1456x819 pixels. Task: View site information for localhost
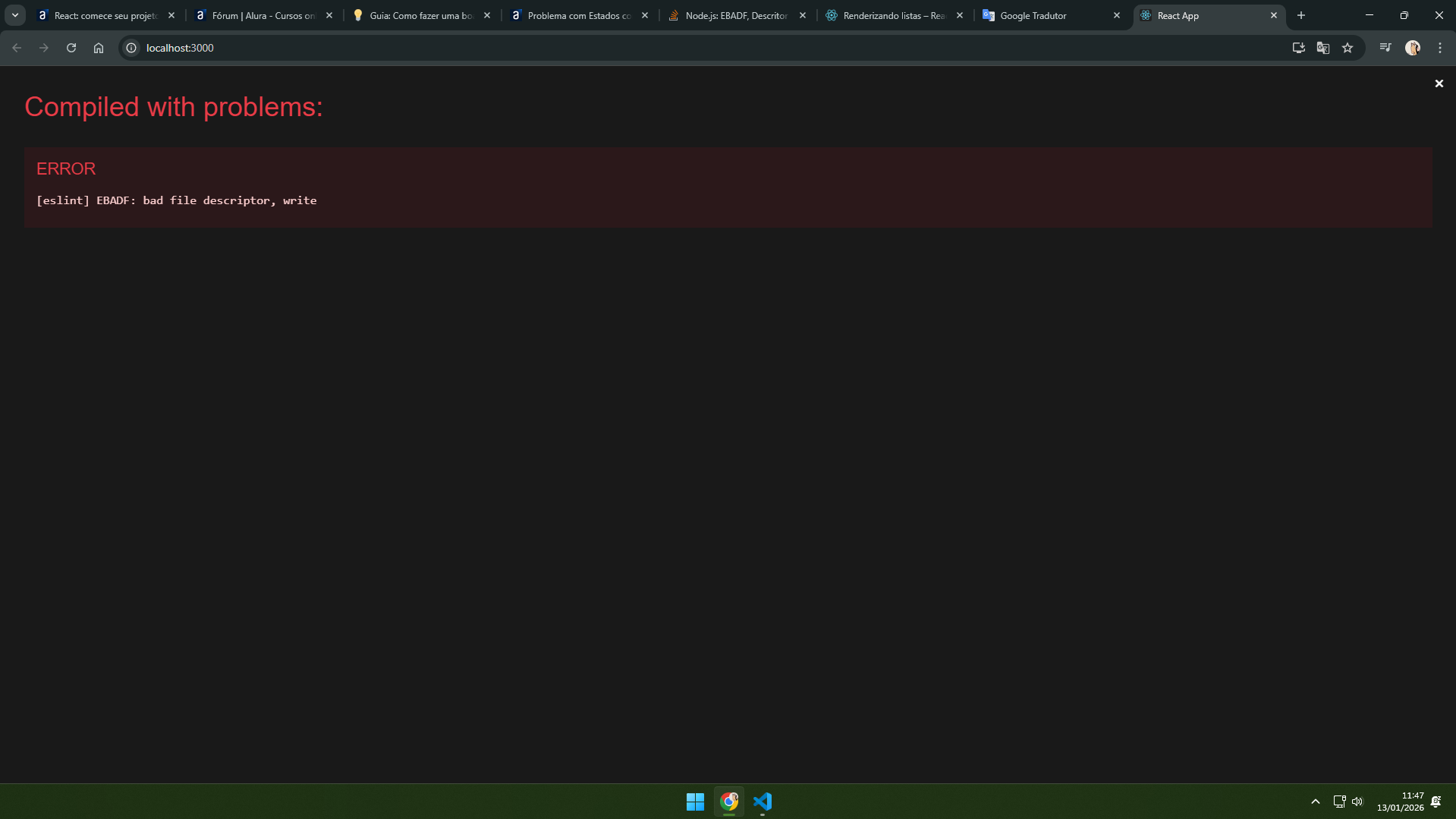[131, 48]
